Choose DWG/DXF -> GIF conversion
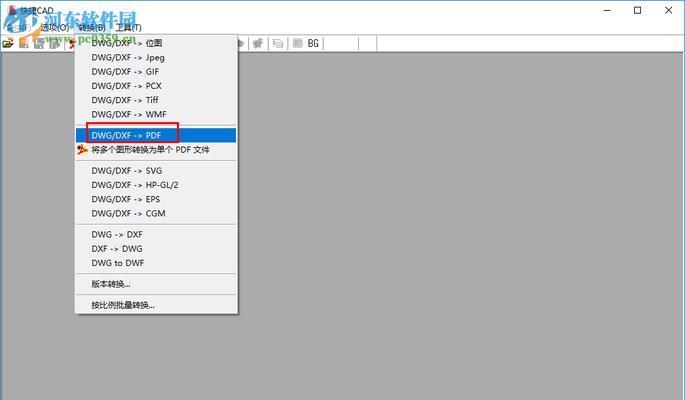Image resolution: width=685 pixels, height=400 pixels. [x=156, y=72]
